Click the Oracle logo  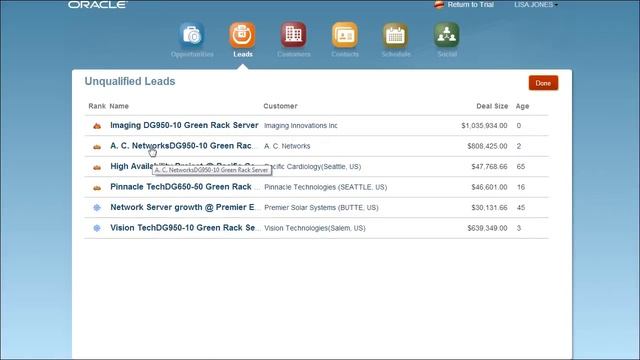[x=98, y=4]
